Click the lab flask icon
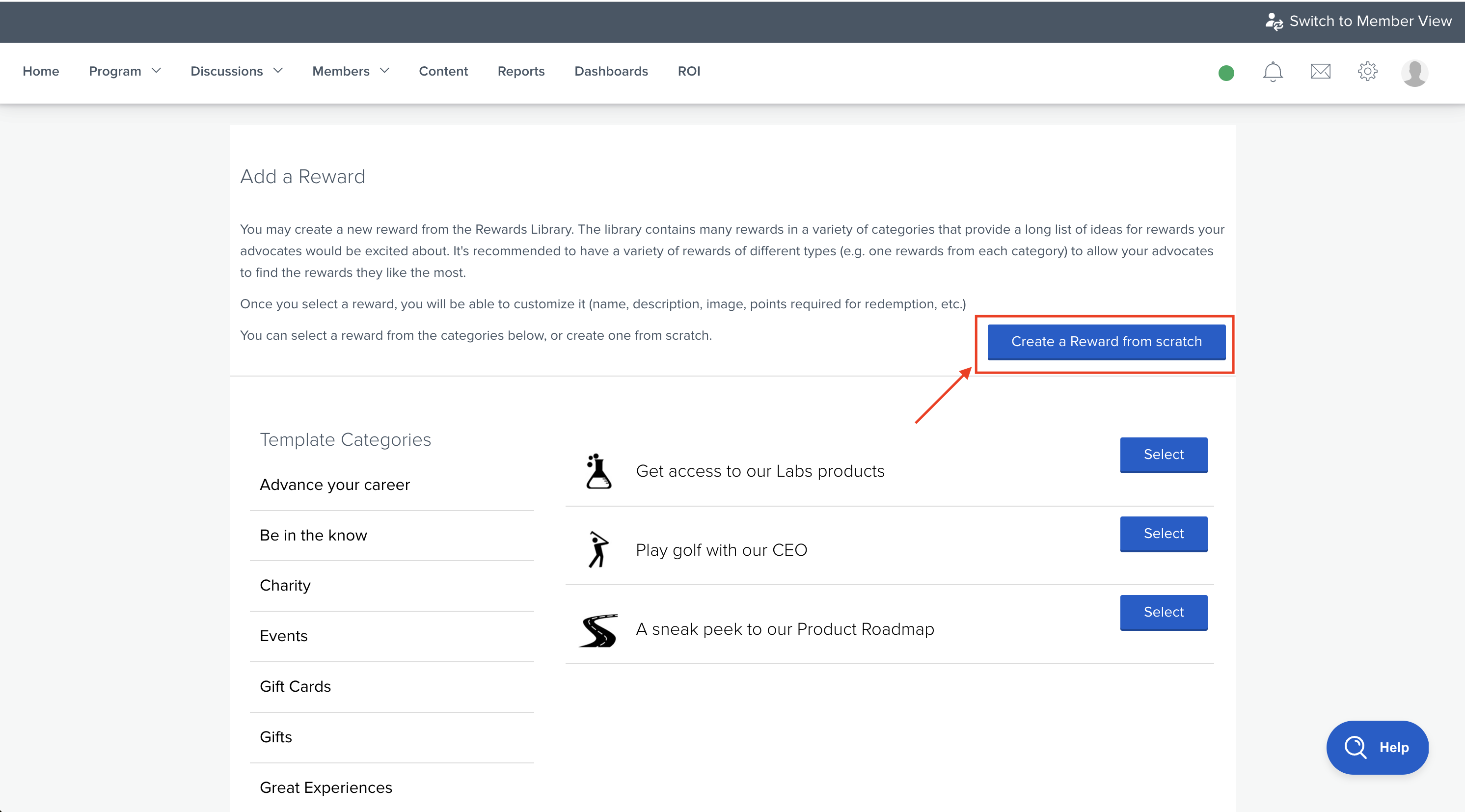Viewport: 1465px width, 812px height. pos(598,471)
